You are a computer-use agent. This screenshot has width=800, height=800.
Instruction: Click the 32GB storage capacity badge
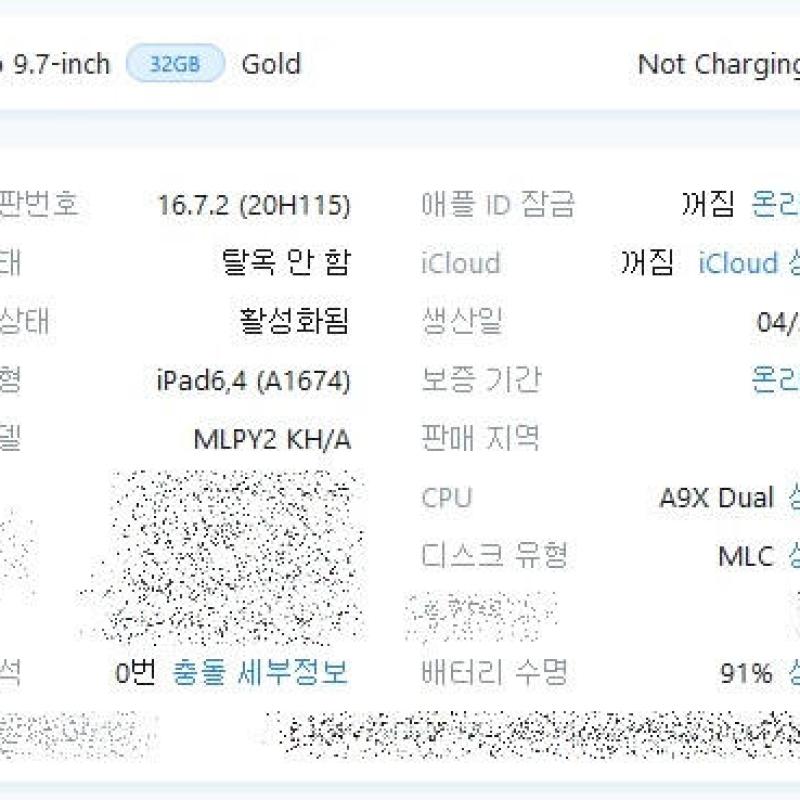(175, 65)
